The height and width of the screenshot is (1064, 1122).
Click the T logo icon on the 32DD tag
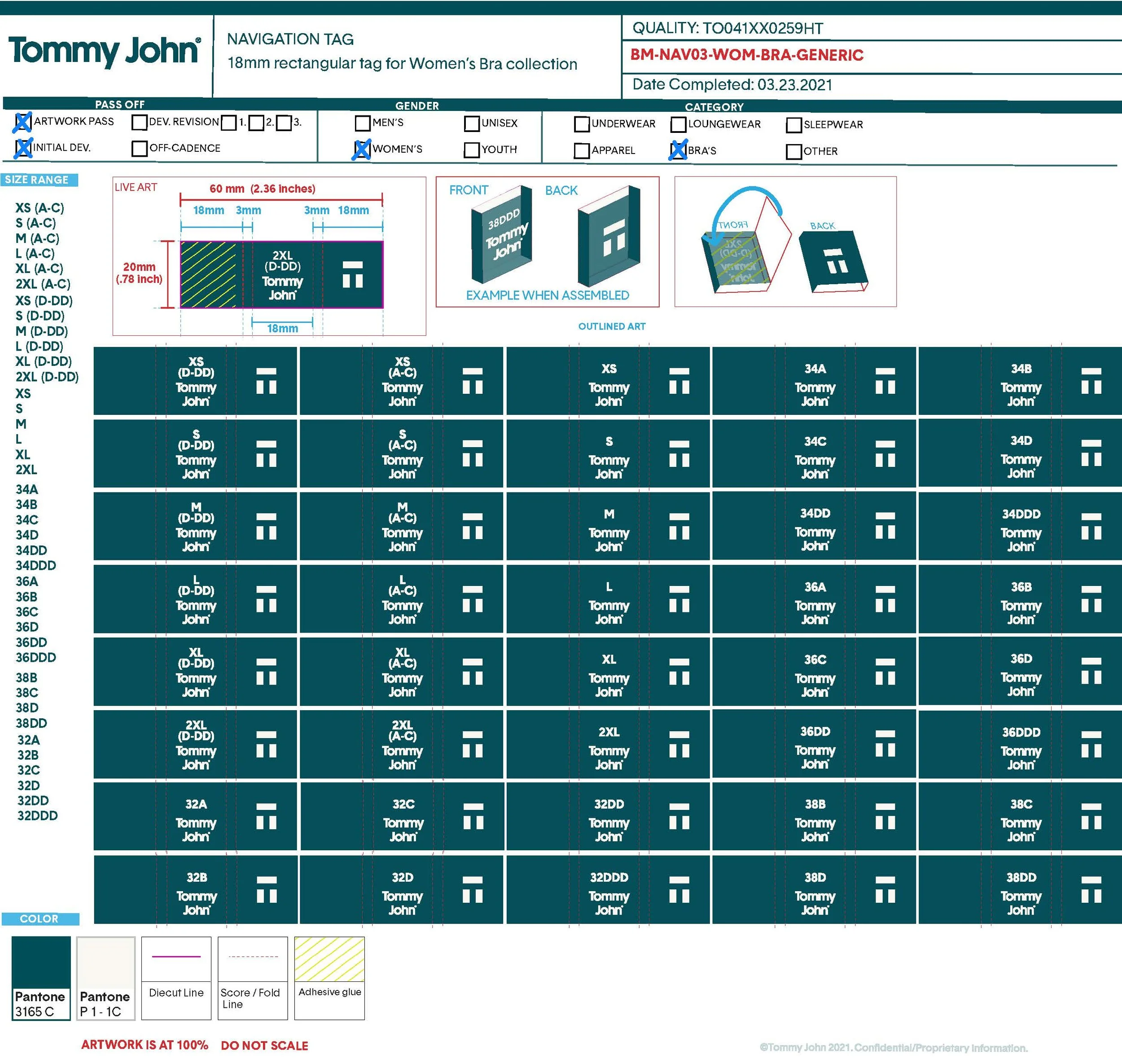(x=679, y=816)
